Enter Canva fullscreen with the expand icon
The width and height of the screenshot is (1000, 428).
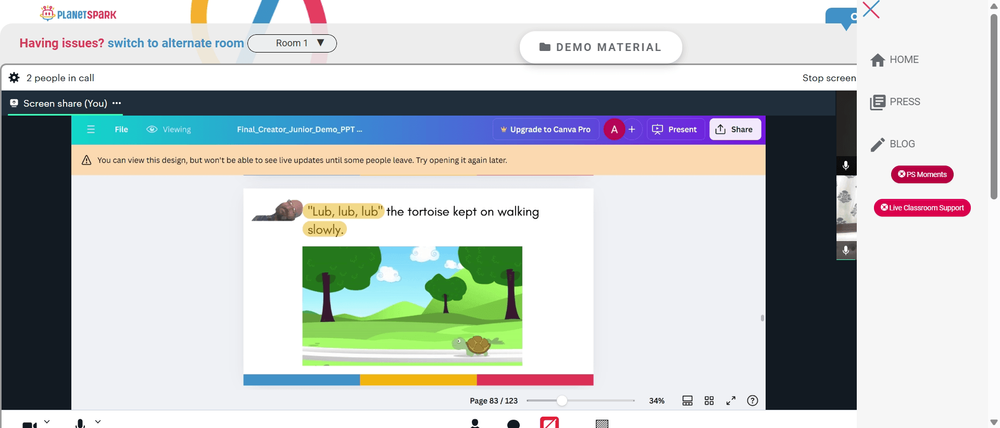tap(731, 401)
